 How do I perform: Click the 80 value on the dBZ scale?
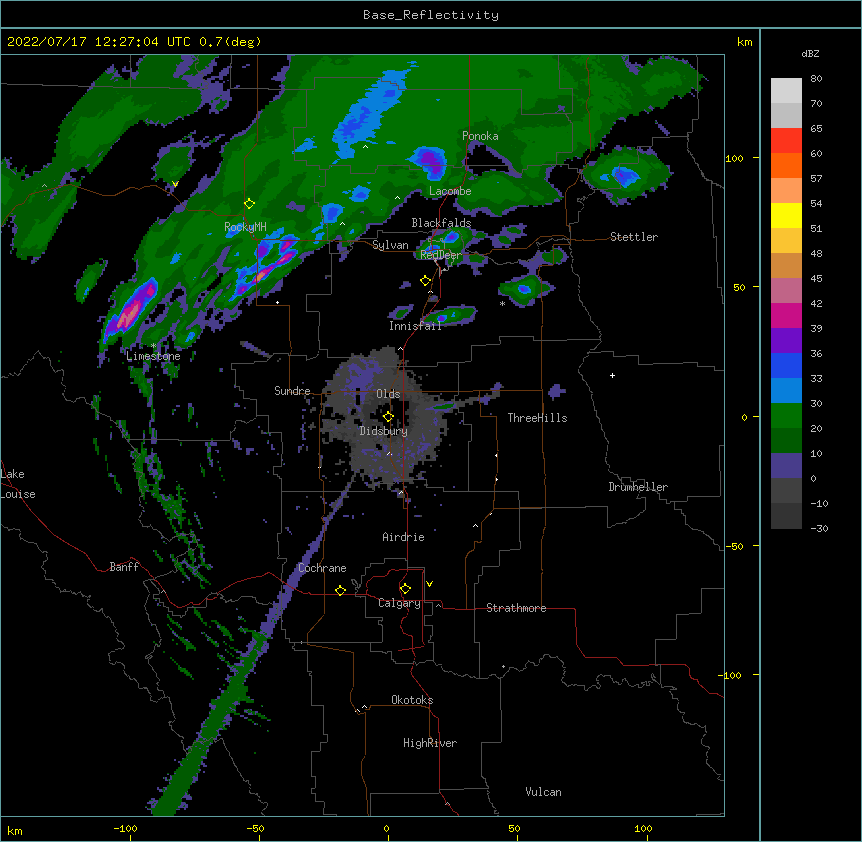pyautogui.click(x=816, y=79)
